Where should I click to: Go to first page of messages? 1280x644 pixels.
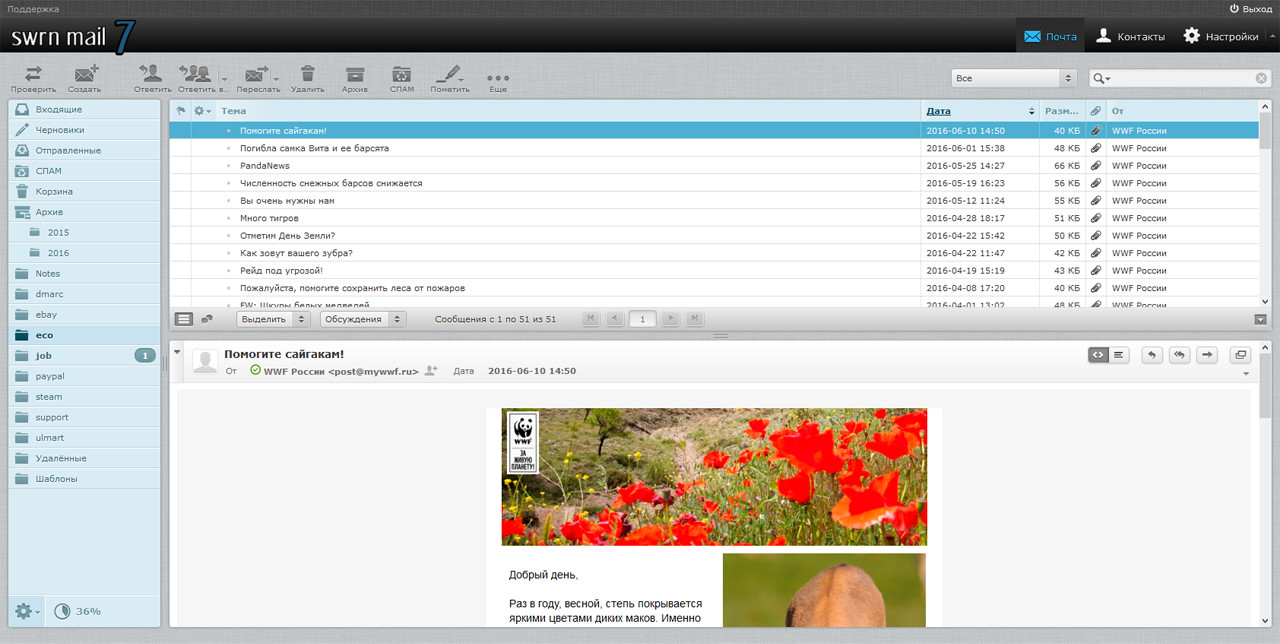(x=591, y=319)
